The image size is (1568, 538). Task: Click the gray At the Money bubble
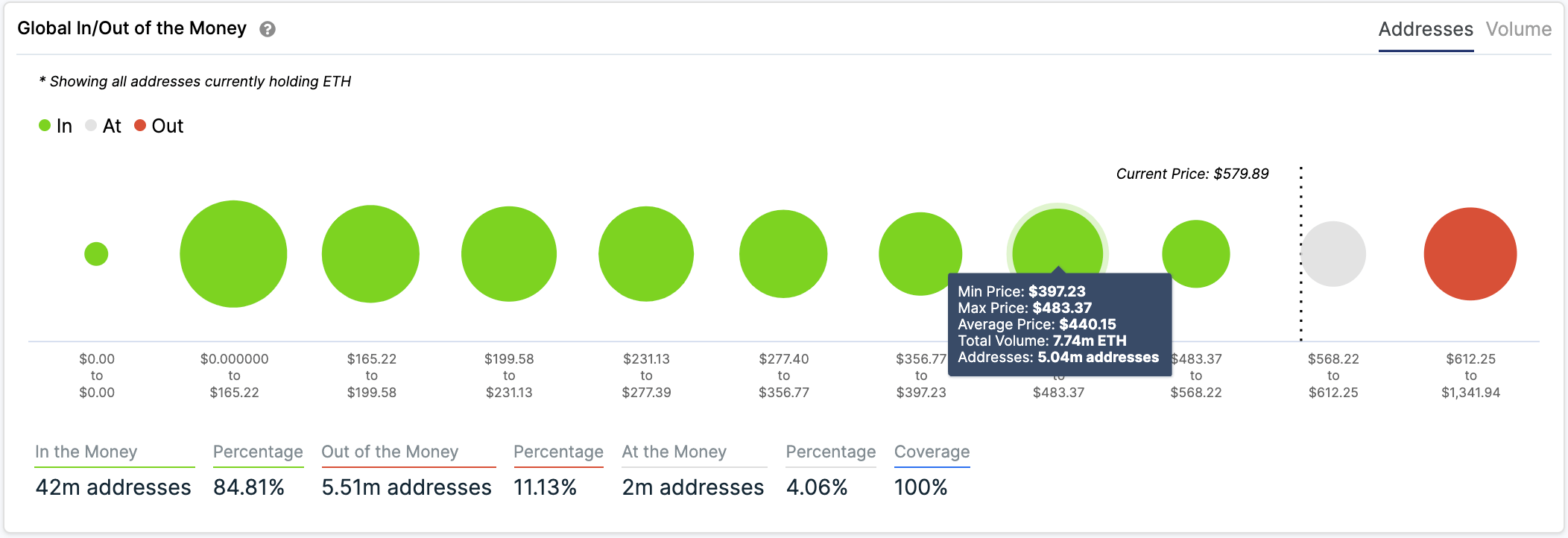(x=1333, y=254)
